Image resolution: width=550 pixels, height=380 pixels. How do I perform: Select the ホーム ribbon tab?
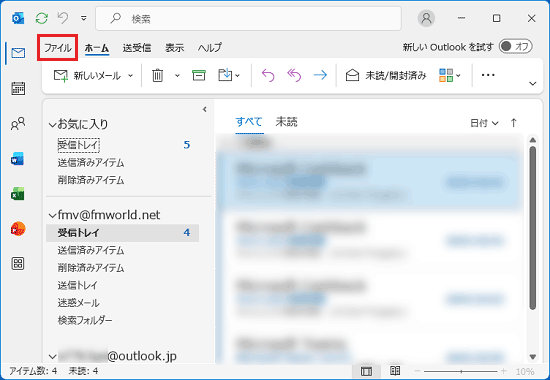click(x=97, y=47)
